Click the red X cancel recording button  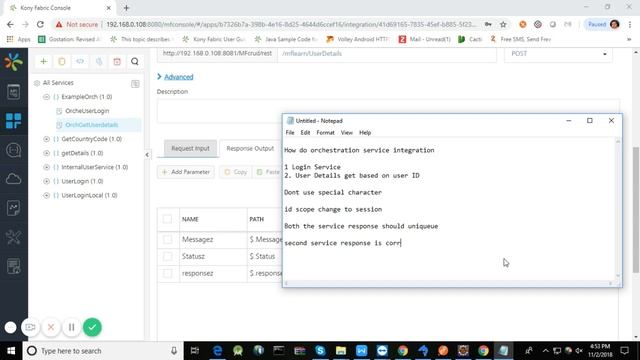(x=51, y=327)
